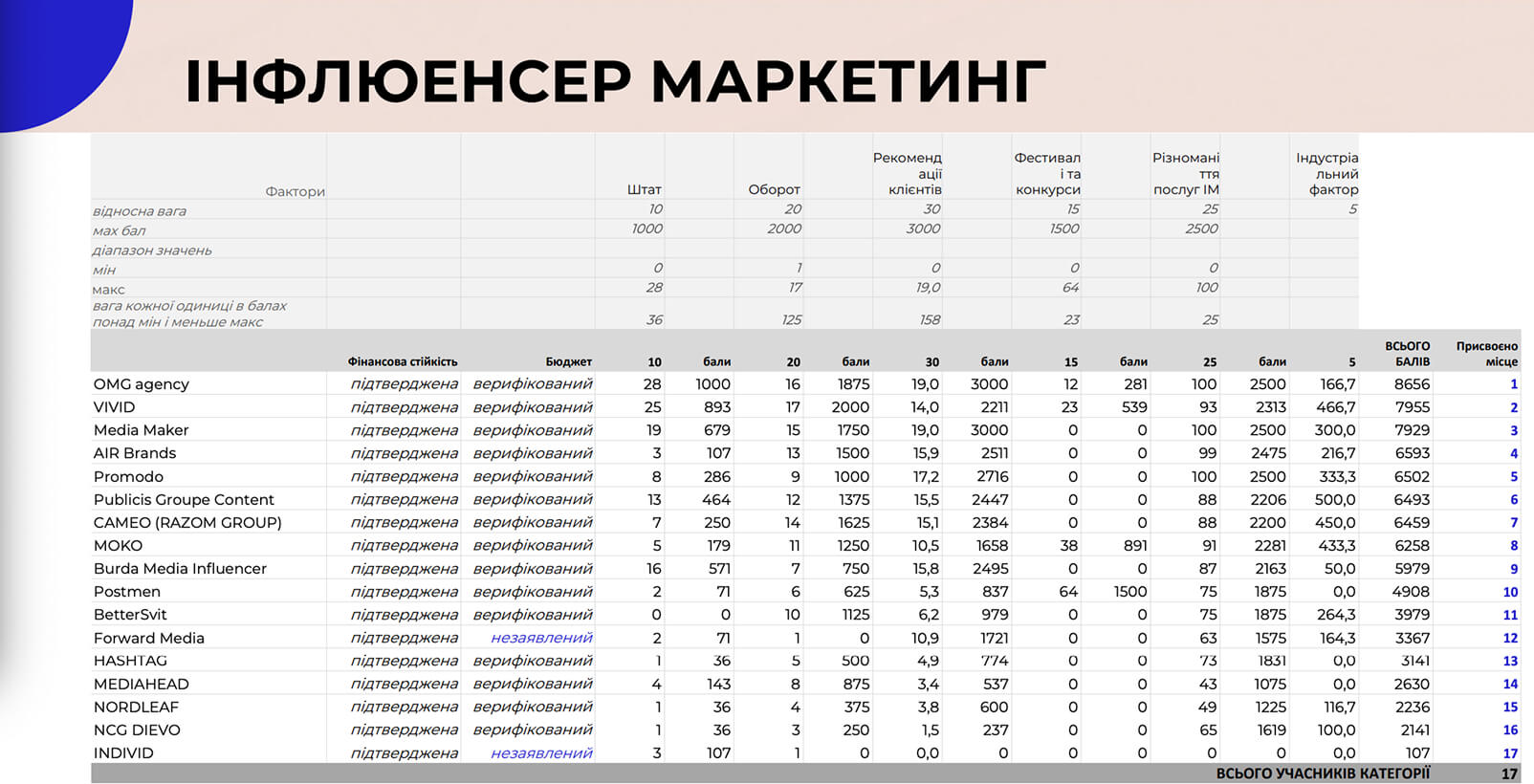The height and width of the screenshot is (784, 1534).
Task: Click the Media Maker row name
Action: (142, 430)
